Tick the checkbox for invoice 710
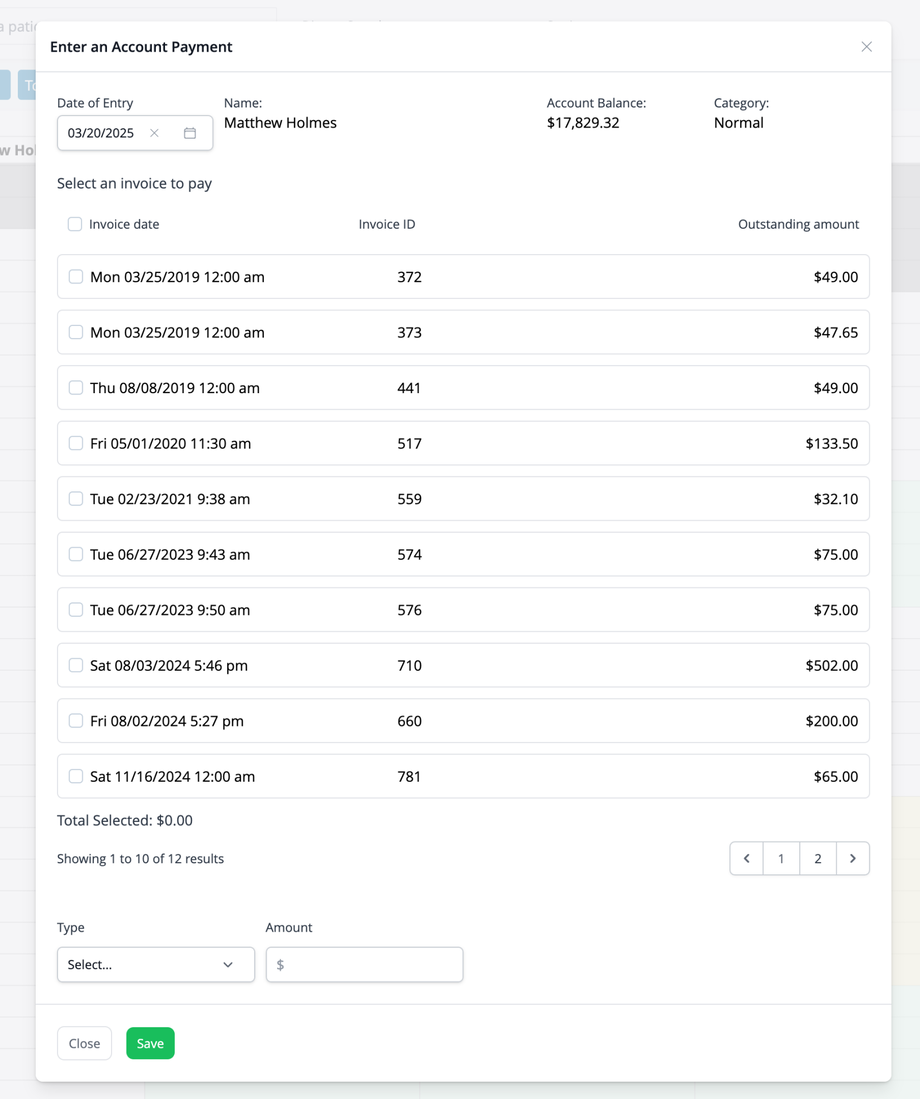The height and width of the screenshot is (1099, 920). [x=76, y=665]
